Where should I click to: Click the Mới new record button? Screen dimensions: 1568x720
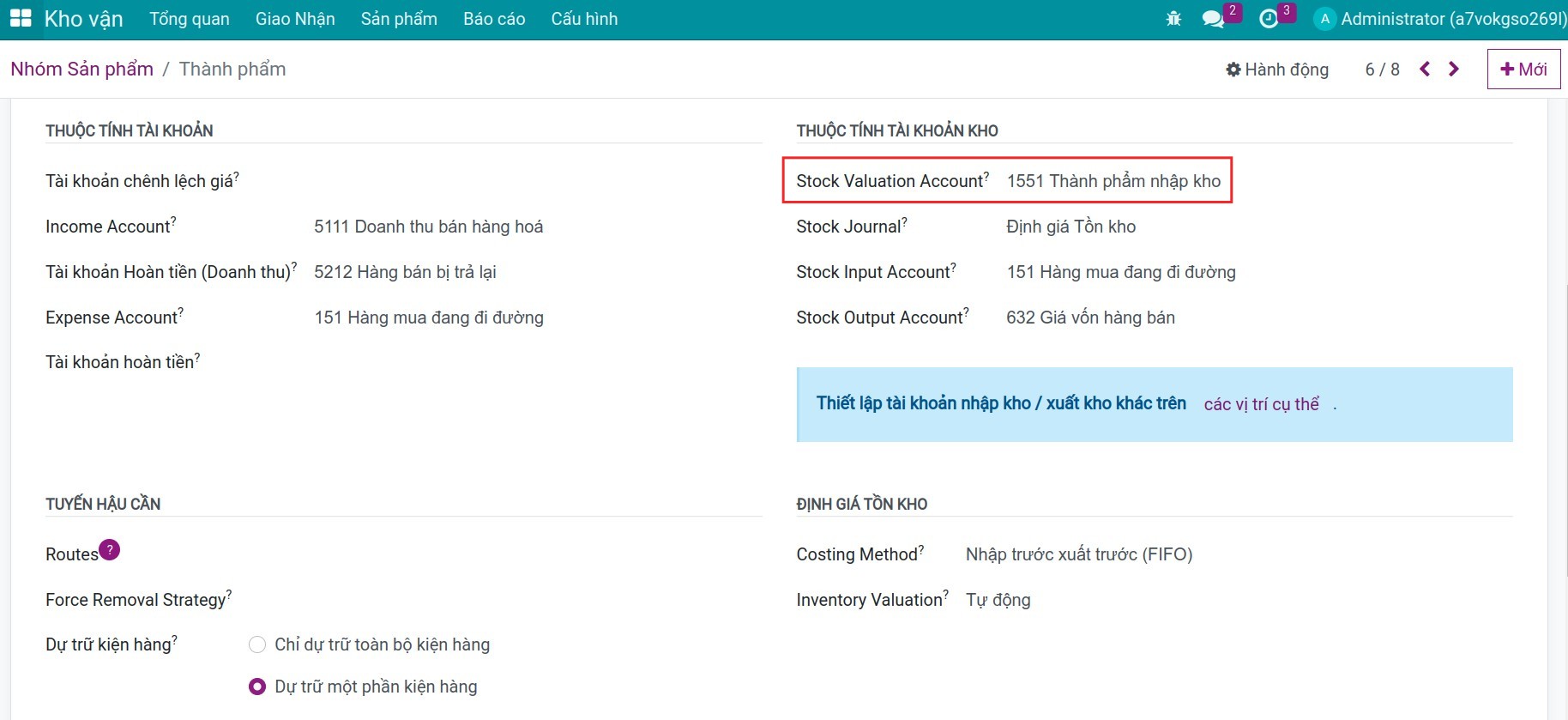(x=1523, y=69)
